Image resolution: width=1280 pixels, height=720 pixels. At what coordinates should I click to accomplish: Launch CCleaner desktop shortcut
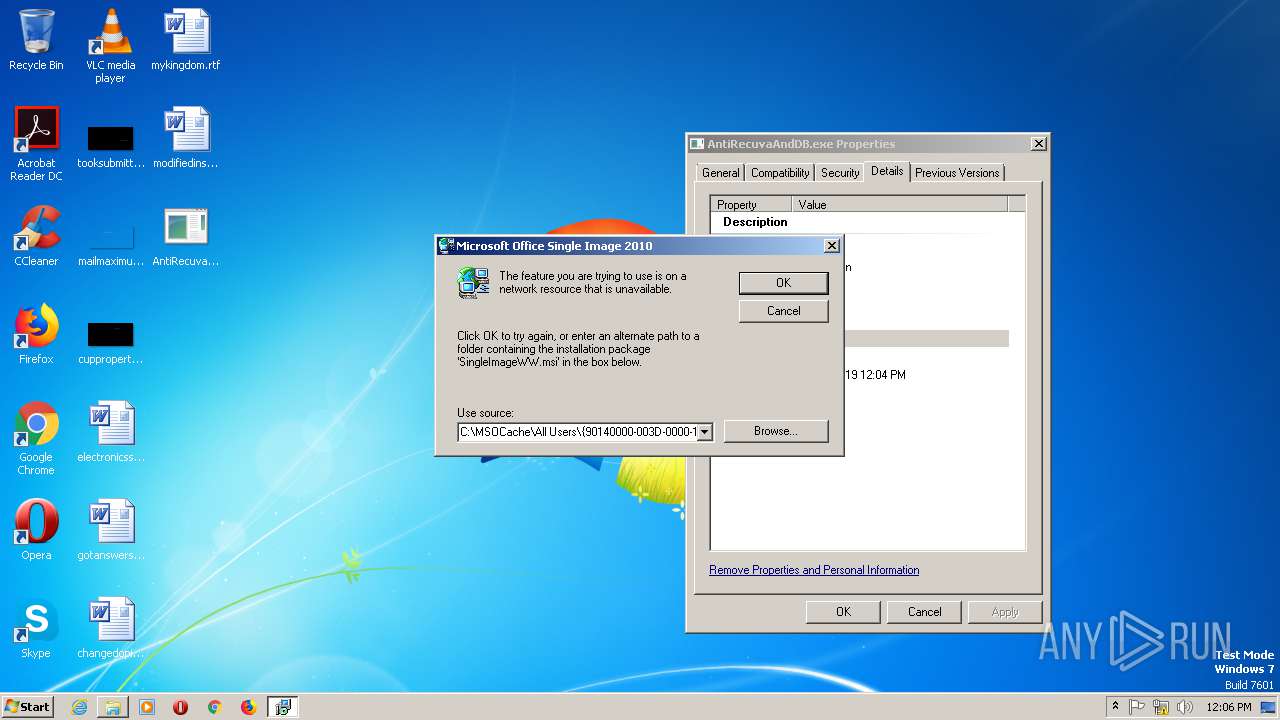pyautogui.click(x=36, y=236)
